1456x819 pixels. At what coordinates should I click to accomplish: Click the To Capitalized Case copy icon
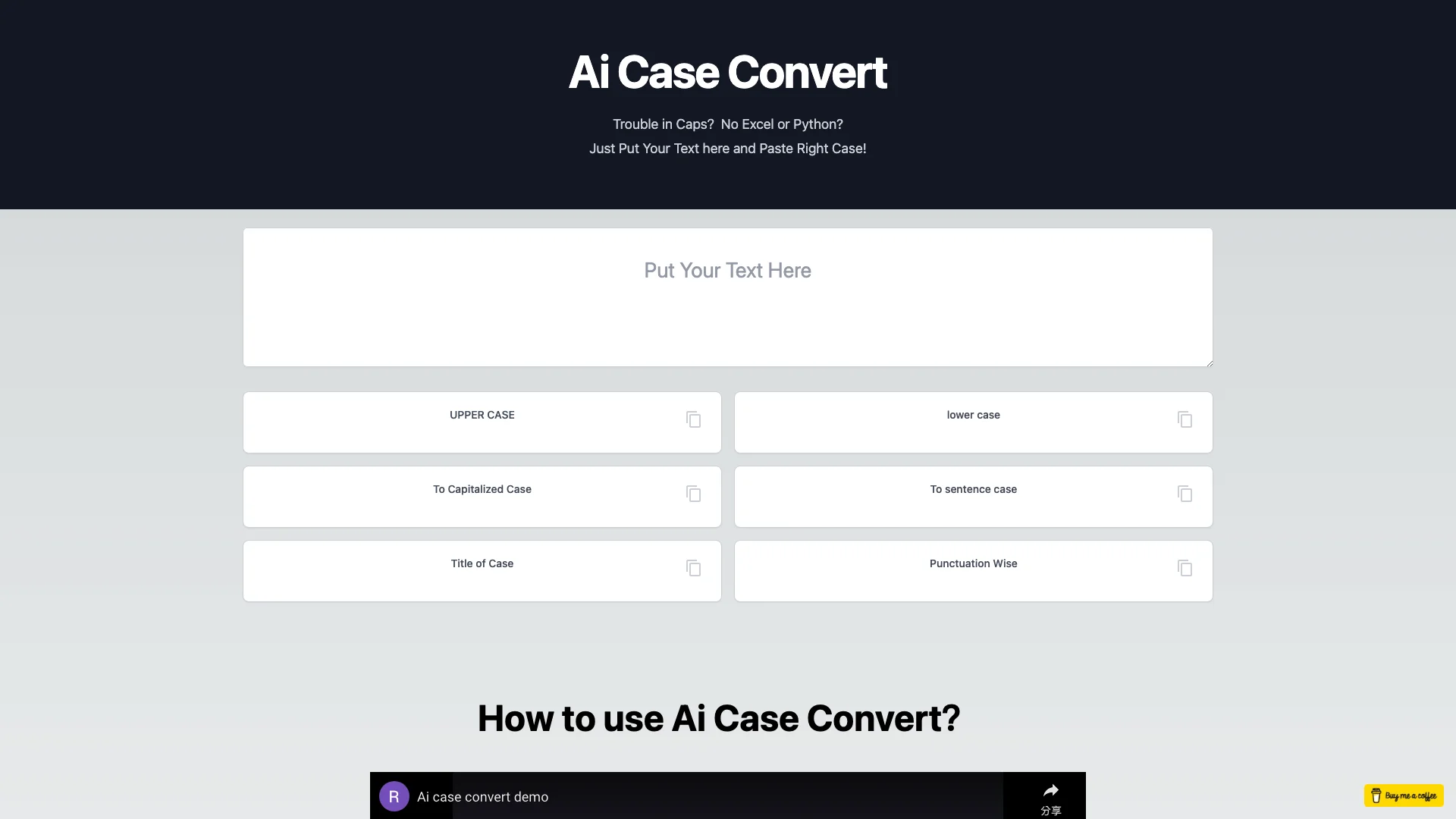click(x=694, y=494)
